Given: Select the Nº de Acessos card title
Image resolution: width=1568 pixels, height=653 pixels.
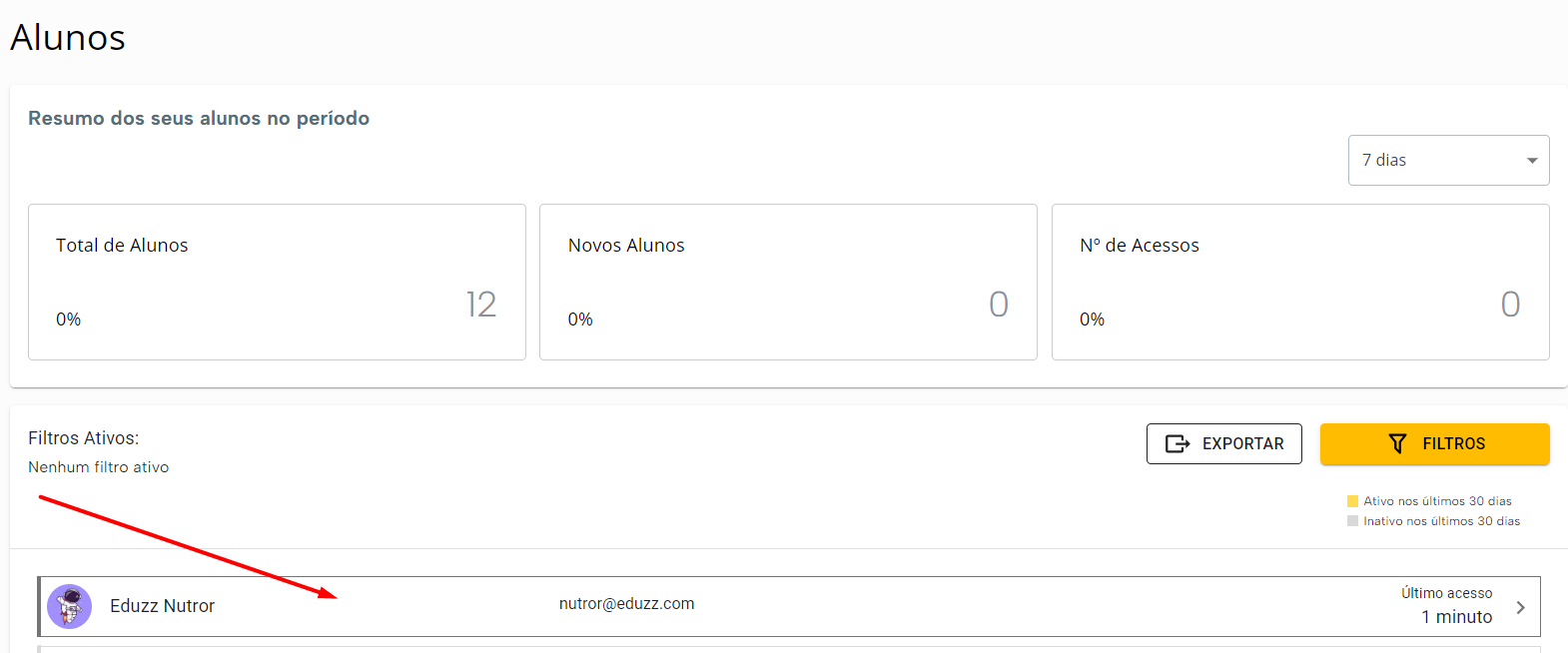Looking at the screenshot, I should point(1140,246).
